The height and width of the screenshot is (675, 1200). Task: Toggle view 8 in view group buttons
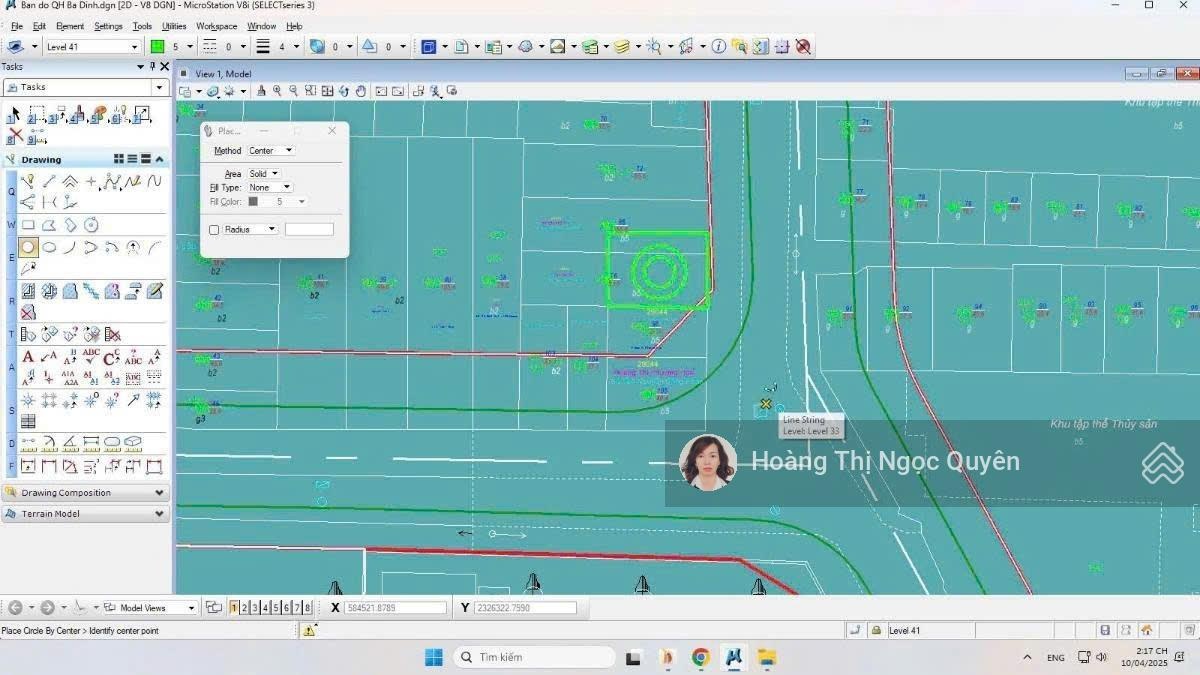point(307,607)
